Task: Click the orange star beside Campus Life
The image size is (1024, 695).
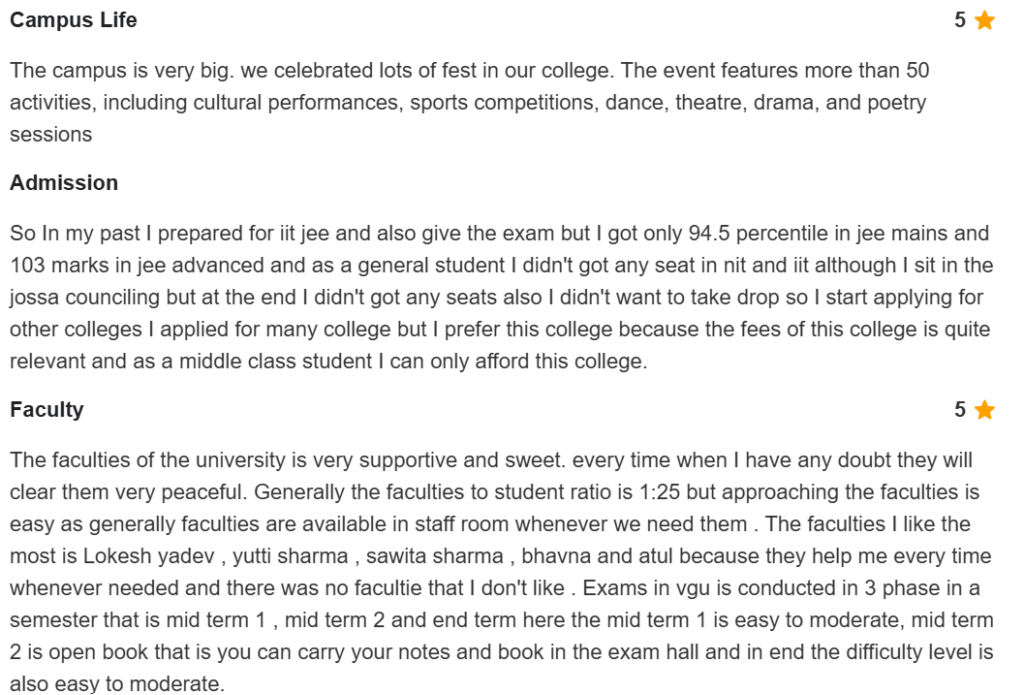Action: (x=984, y=21)
